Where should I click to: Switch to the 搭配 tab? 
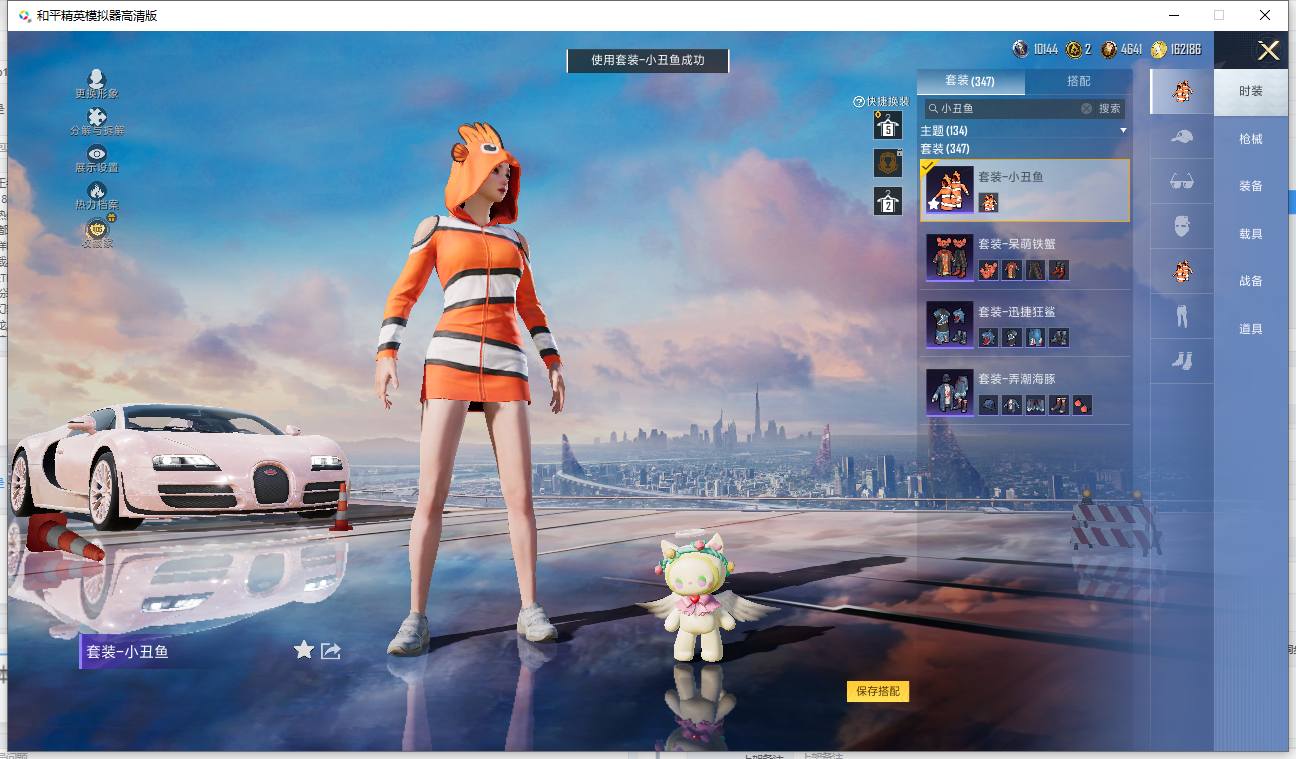pyautogui.click(x=1078, y=81)
